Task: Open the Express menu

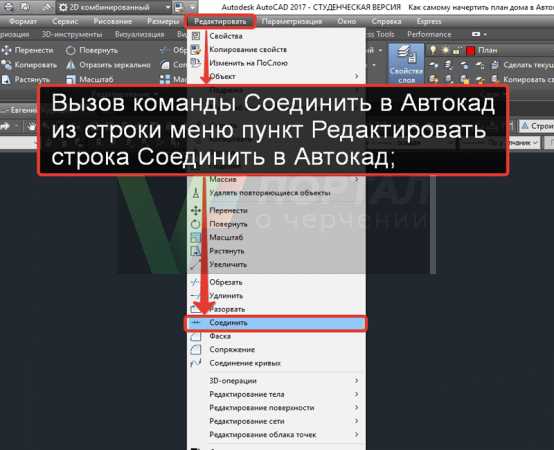Action: (429, 22)
